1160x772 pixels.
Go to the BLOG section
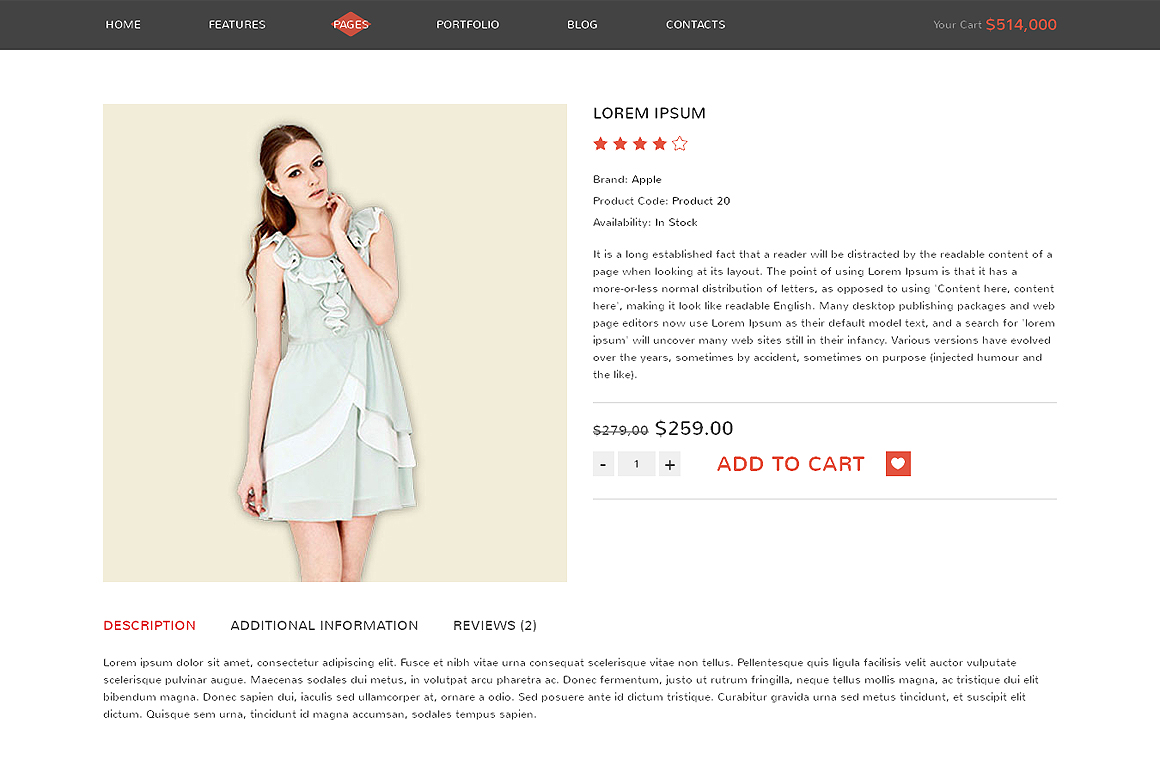click(582, 24)
